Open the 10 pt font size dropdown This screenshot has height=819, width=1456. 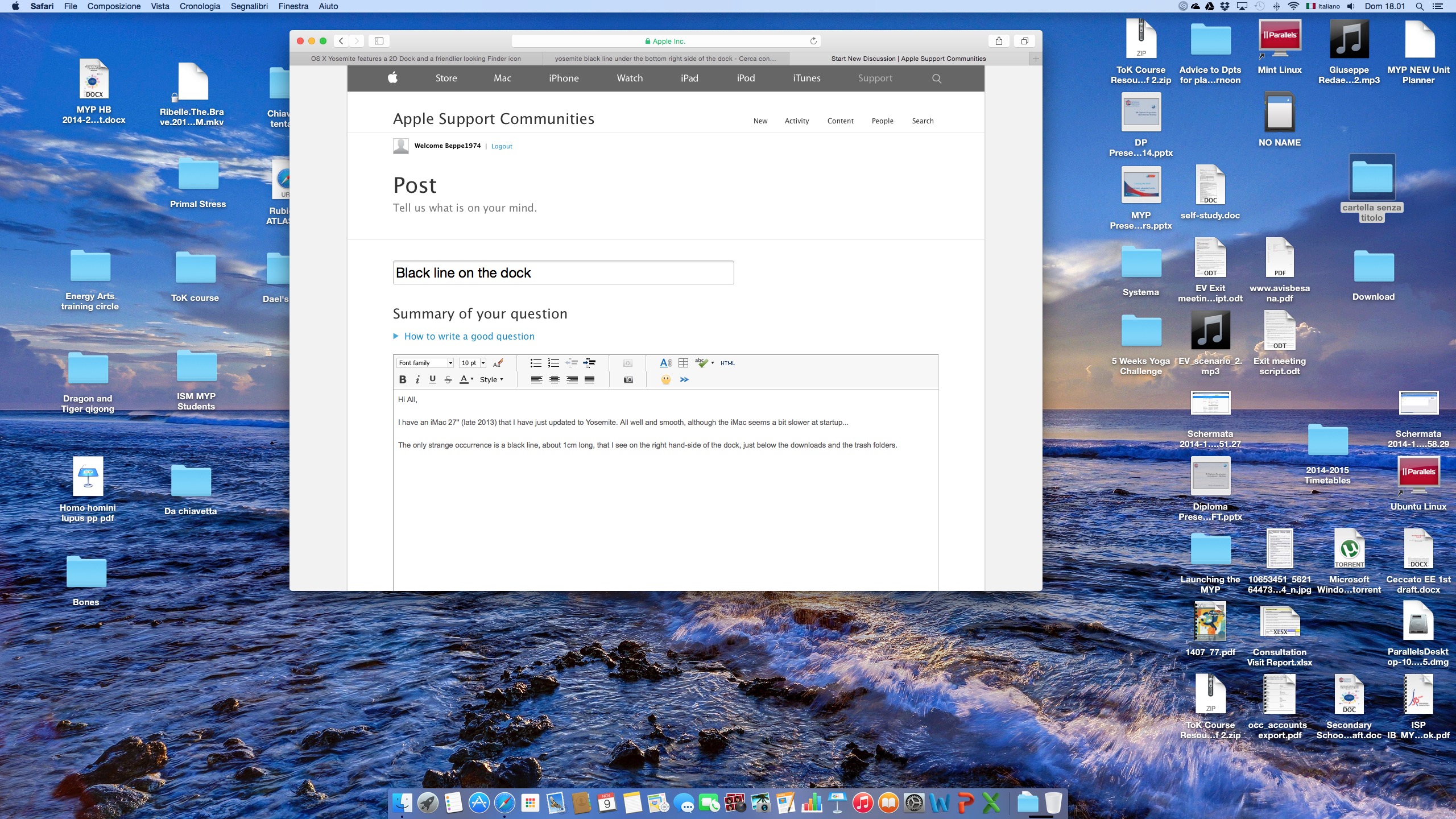[x=473, y=363]
